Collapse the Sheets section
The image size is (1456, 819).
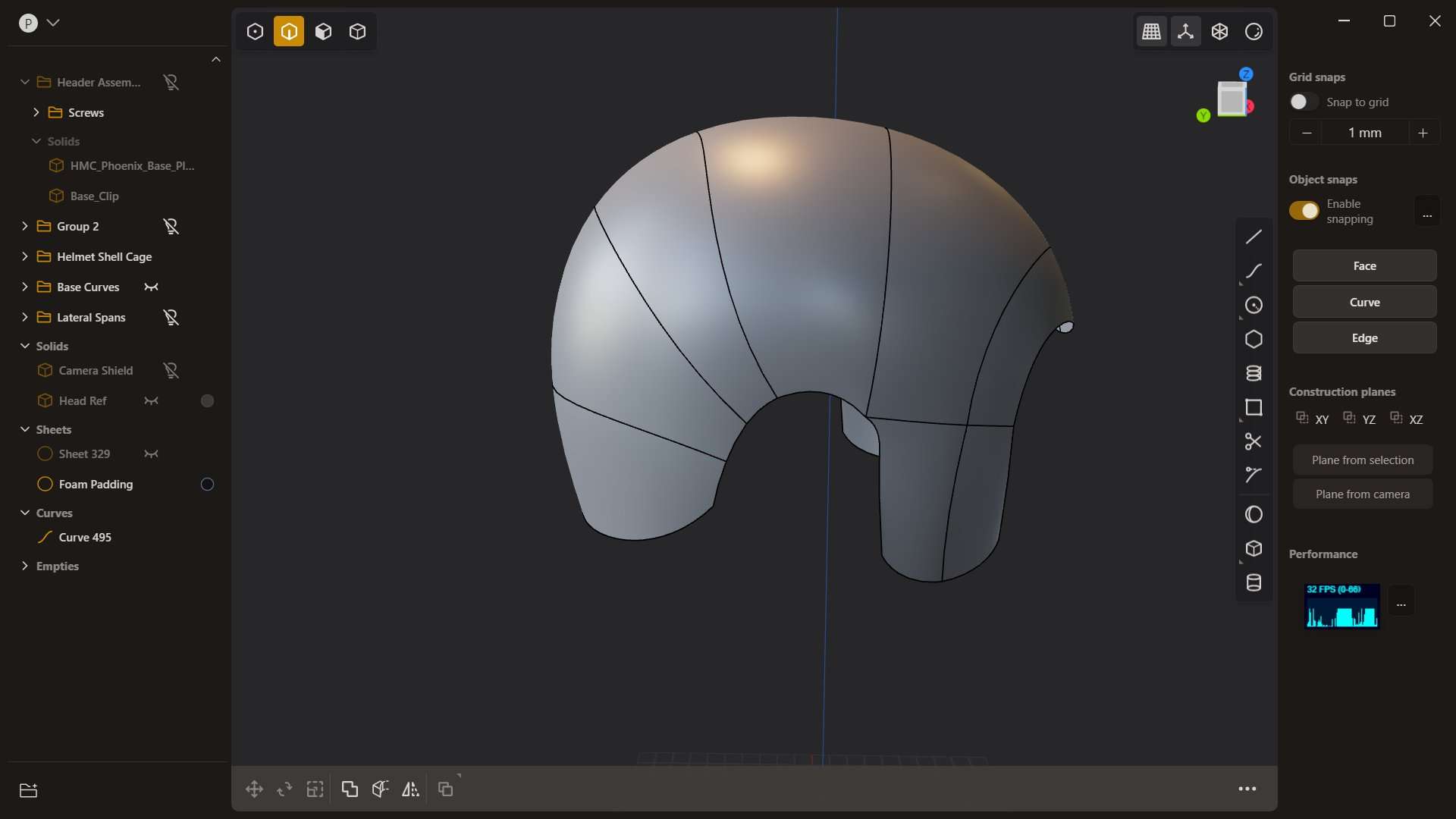click(24, 429)
